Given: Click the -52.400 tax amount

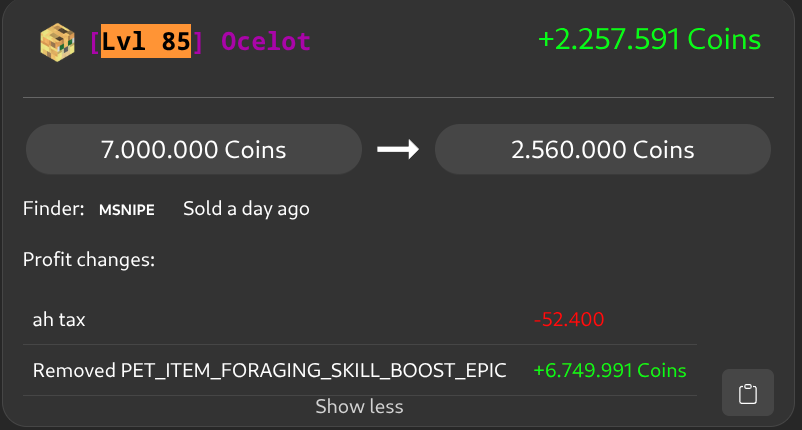Looking at the screenshot, I should click(x=569, y=320).
